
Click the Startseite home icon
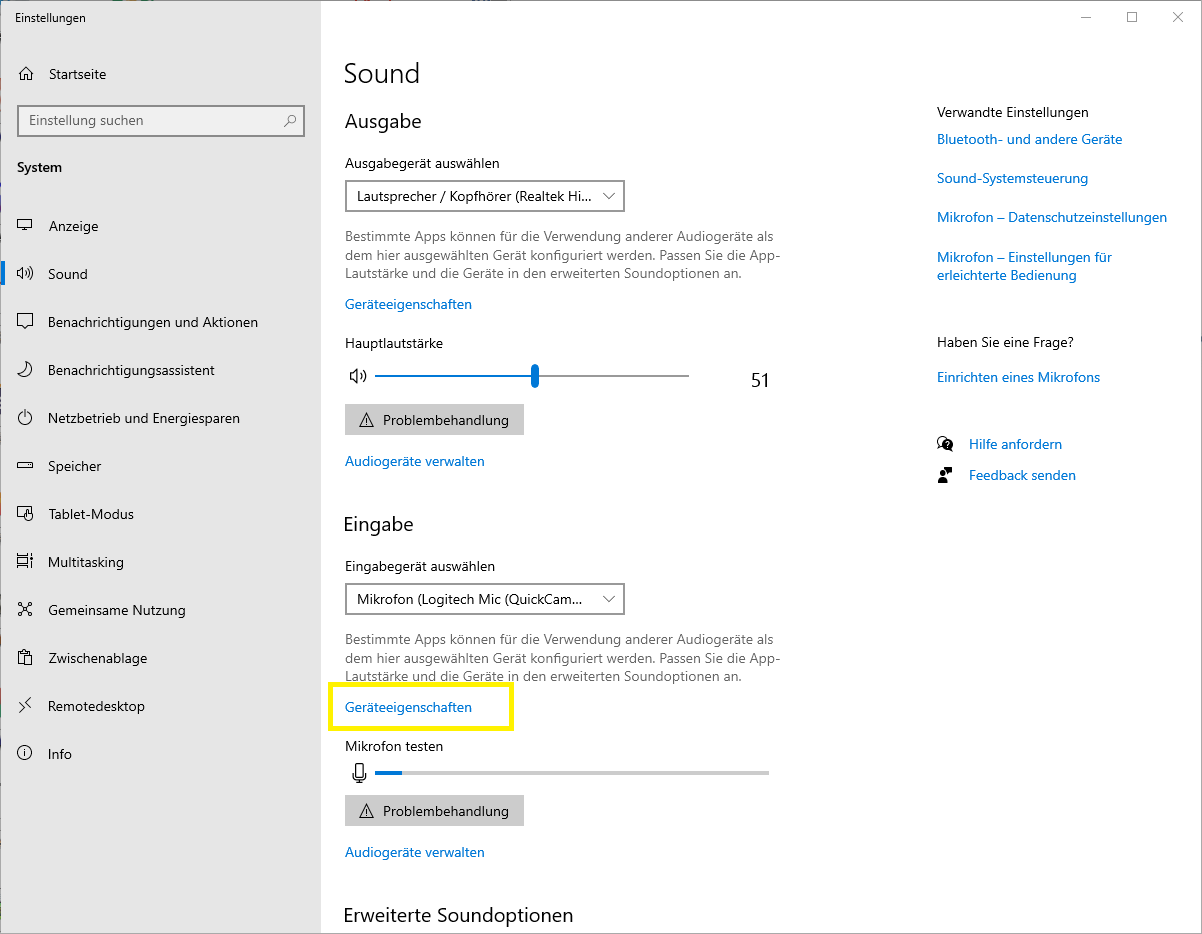26,74
